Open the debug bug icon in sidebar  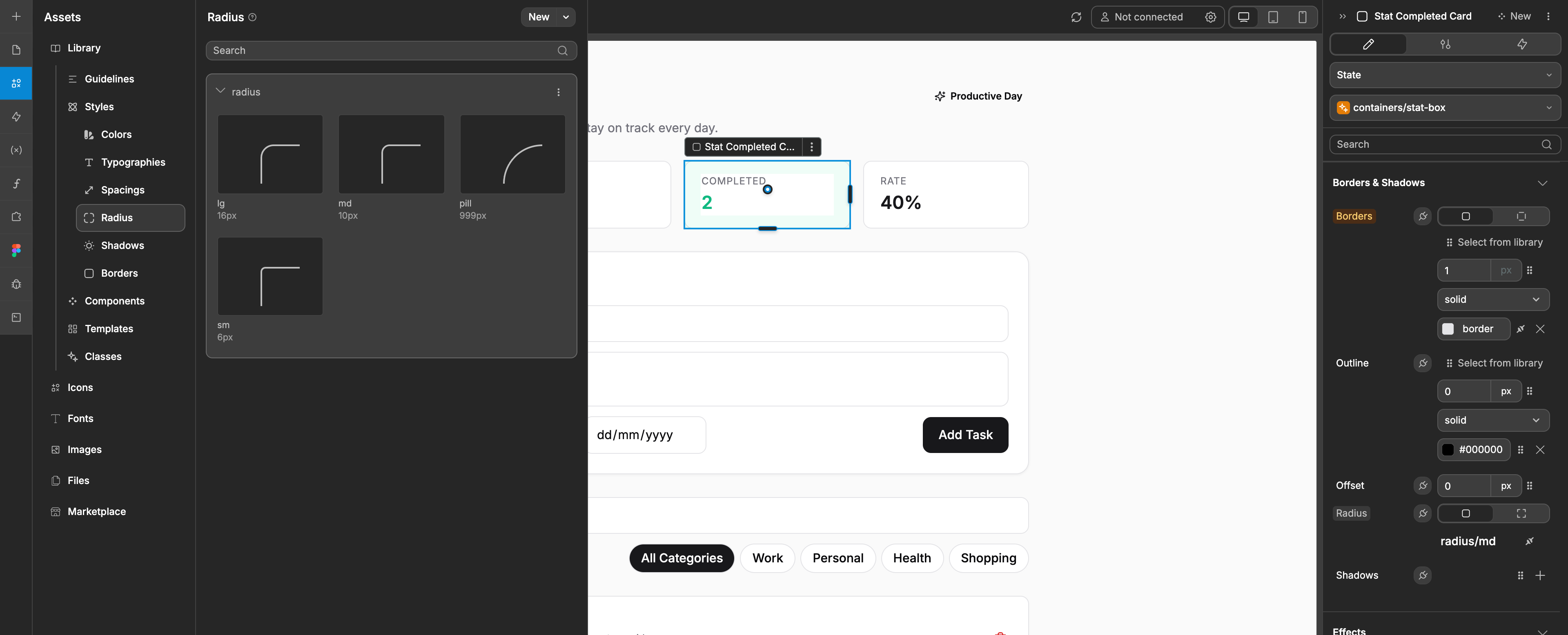point(16,284)
